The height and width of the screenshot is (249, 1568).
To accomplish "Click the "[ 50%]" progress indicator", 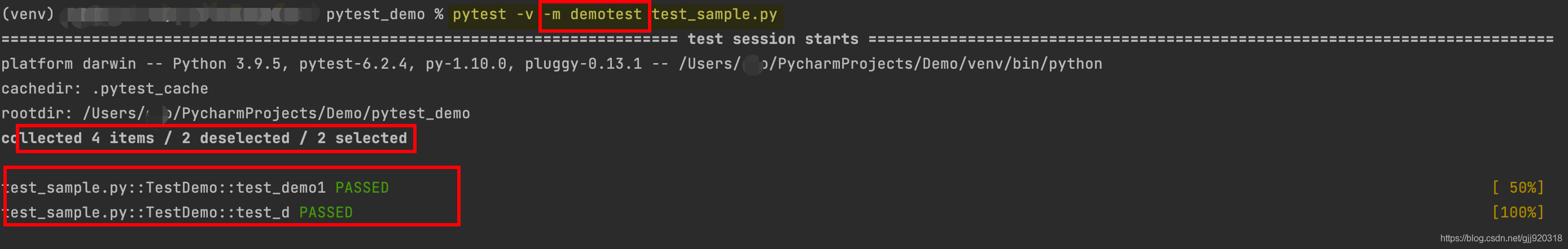I will pyautogui.click(x=1517, y=188).
